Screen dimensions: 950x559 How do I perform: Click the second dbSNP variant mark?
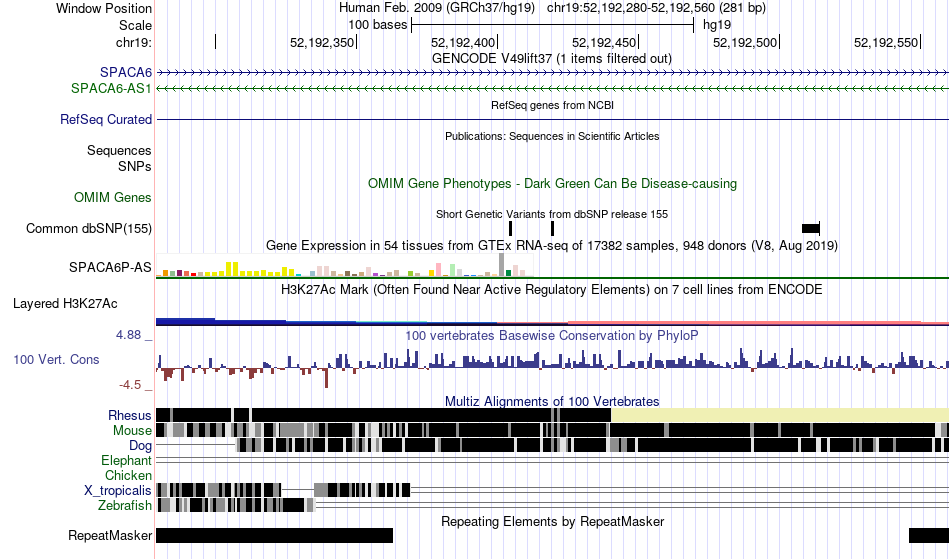(553, 228)
